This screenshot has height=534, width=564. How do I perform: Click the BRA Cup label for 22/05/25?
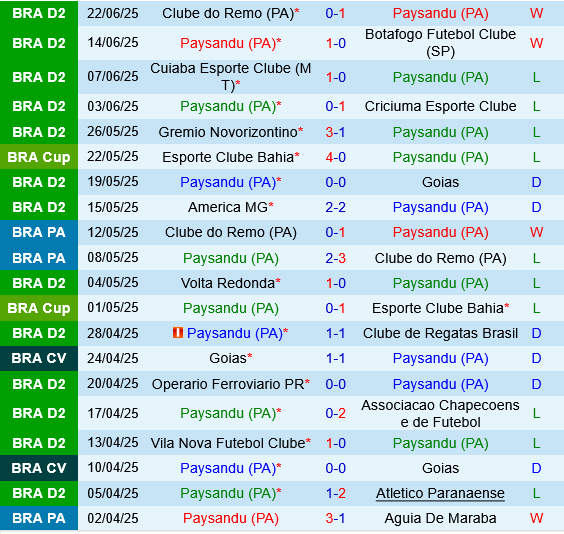click(x=39, y=157)
